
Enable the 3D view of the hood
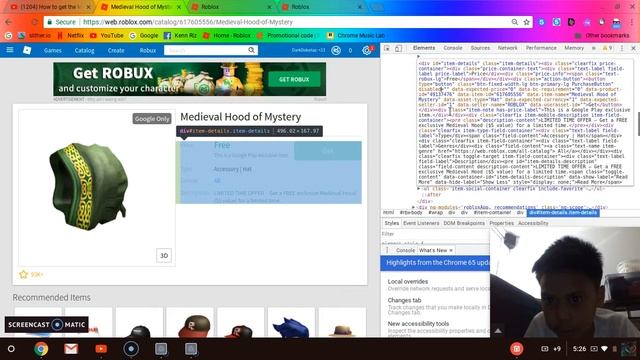[164, 256]
